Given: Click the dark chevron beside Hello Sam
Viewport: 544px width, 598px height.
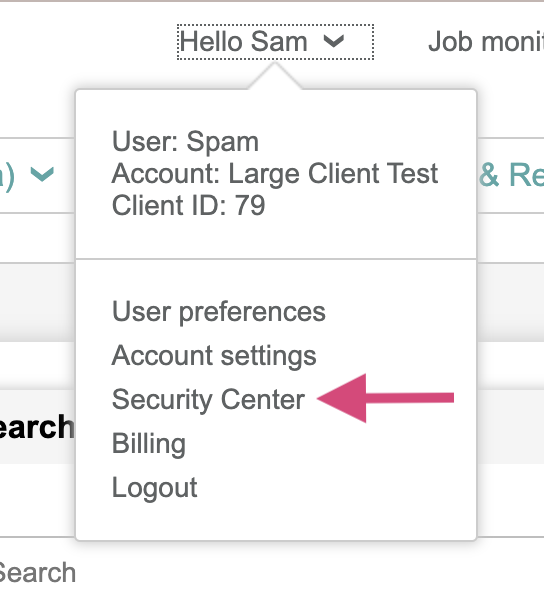Looking at the screenshot, I should coord(334,41).
